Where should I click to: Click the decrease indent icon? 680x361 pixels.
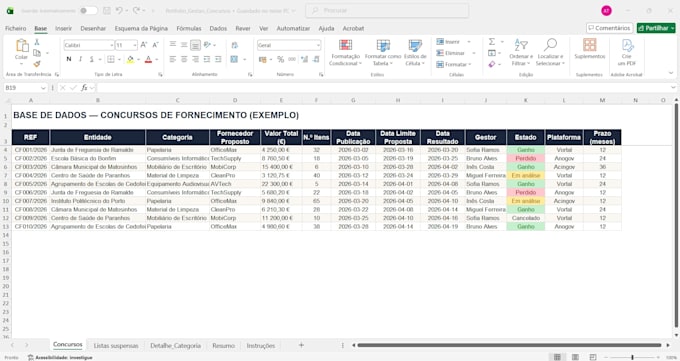pyautogui.click(x=207, y=59)
